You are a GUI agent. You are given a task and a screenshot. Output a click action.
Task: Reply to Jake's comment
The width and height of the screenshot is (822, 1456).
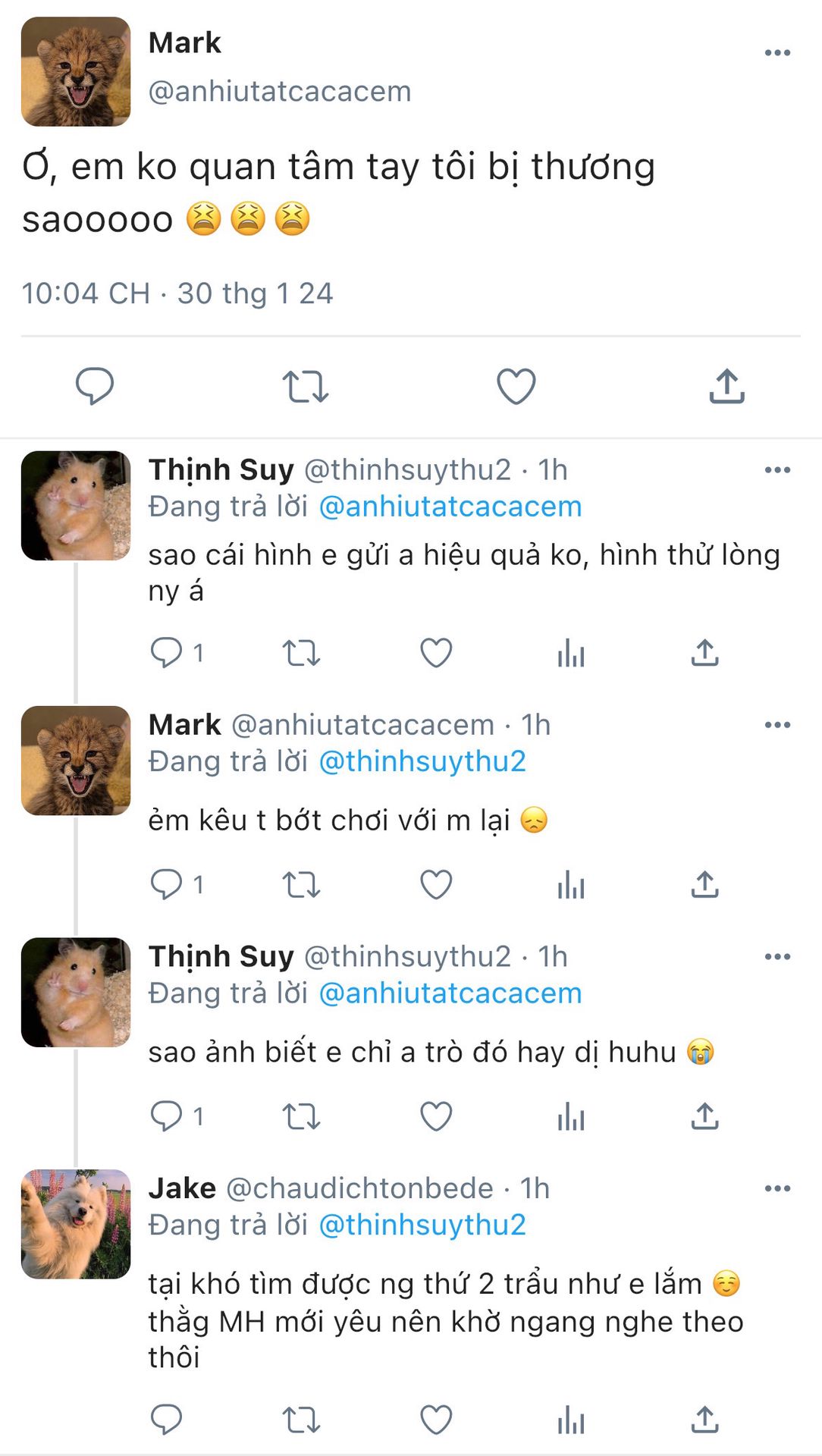point(166,1420)
